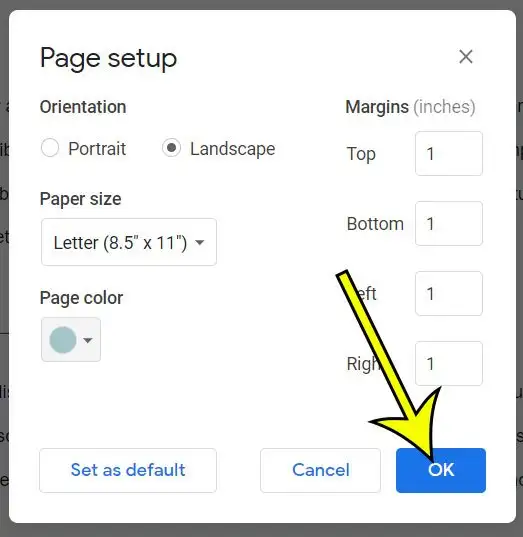Select the Landscape radio button

171,148
